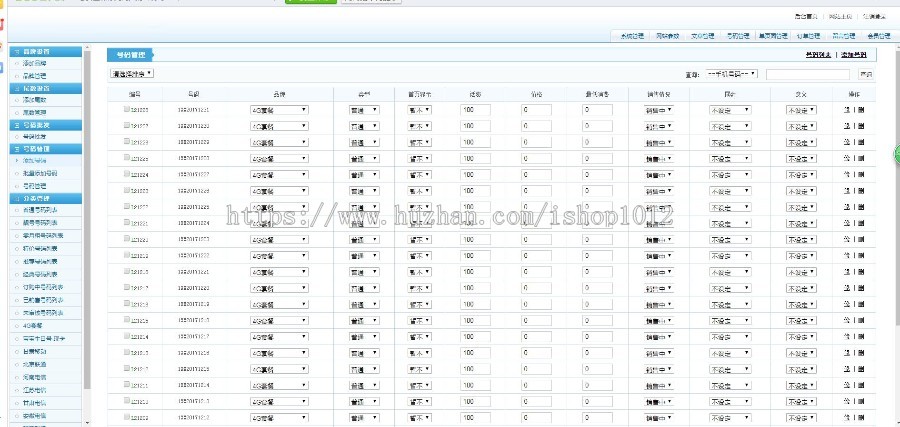Click the price field in first row
The width and height of the screenshot is (900, 427).
pos(536,110)
